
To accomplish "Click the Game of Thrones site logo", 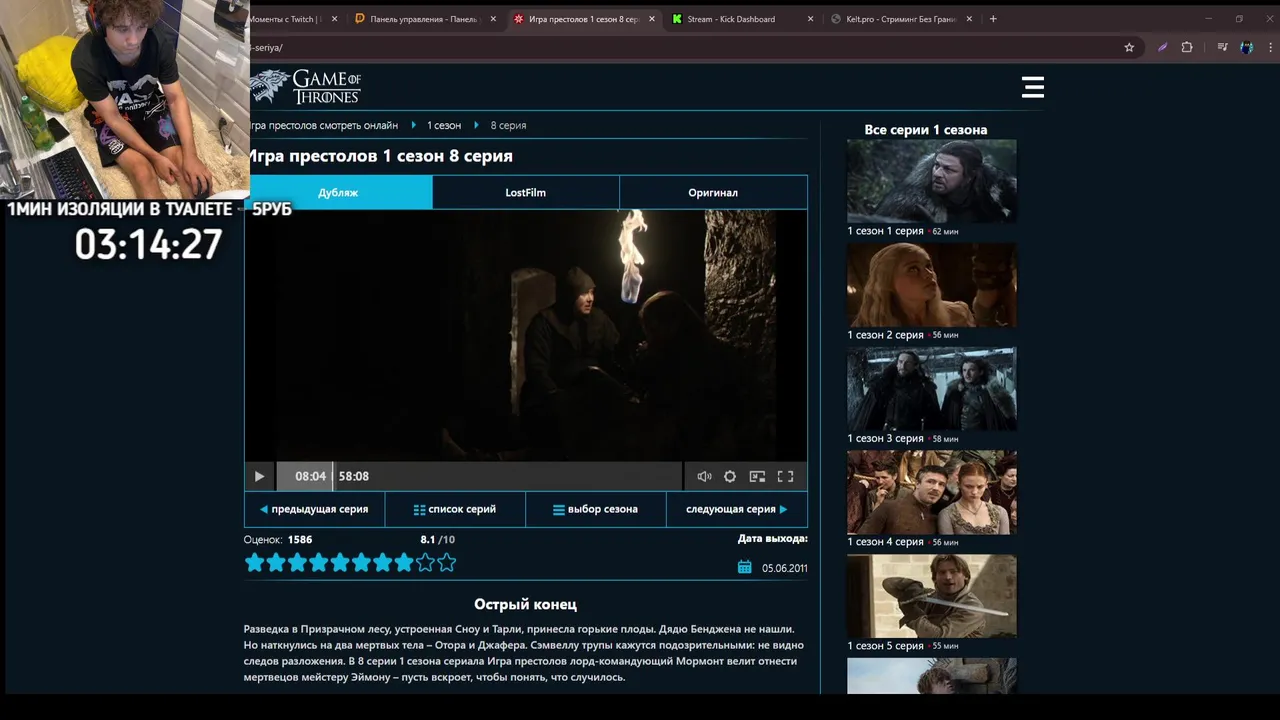I will [x=305, y=87].
